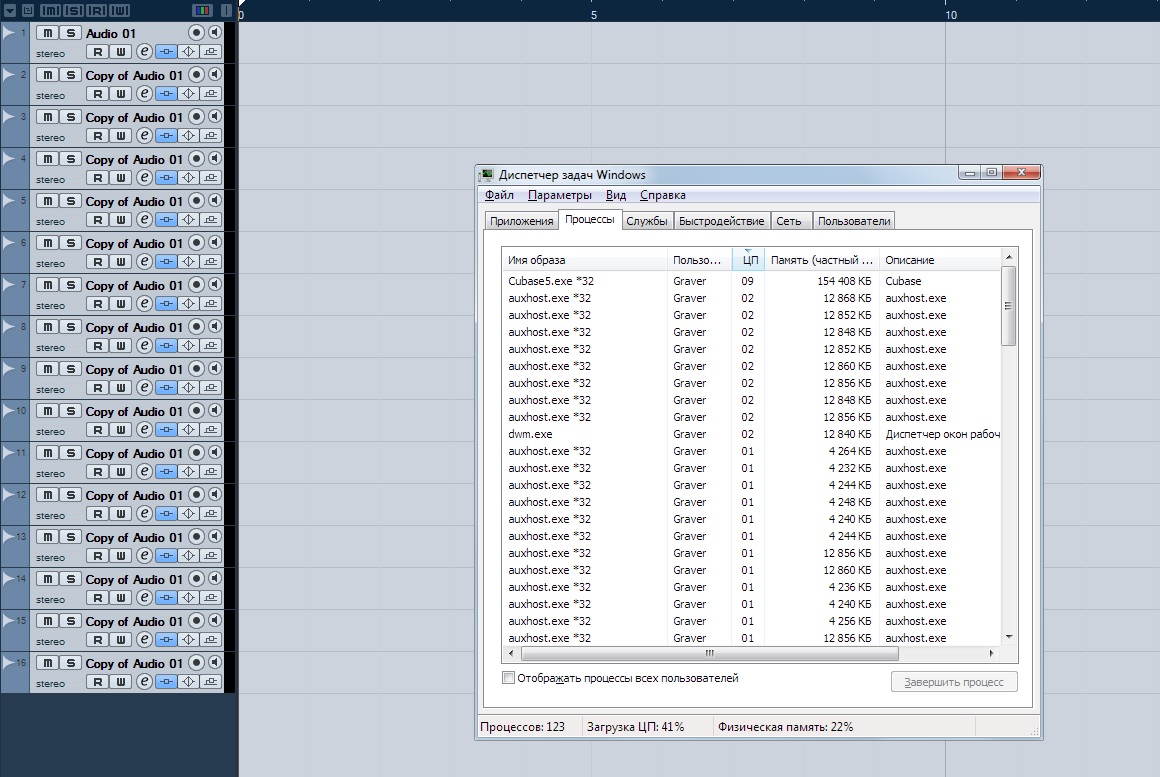This screenshot has height=777, width=1160.
Task: Record-enable track 11 with the circle button
Action: pyautogui.click(x=196, y=453)
